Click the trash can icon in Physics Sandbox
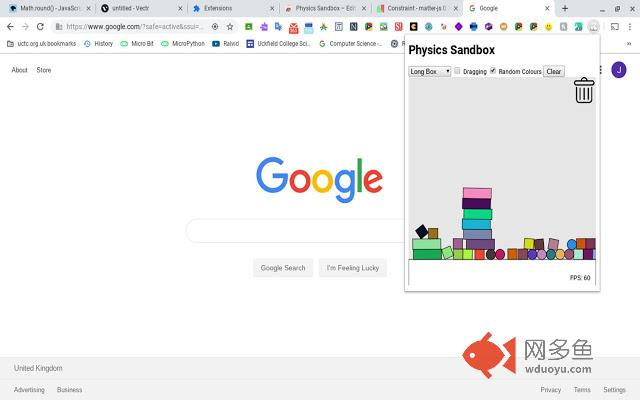The width and height of the screenshot is (640, 400). coord(584,90)
